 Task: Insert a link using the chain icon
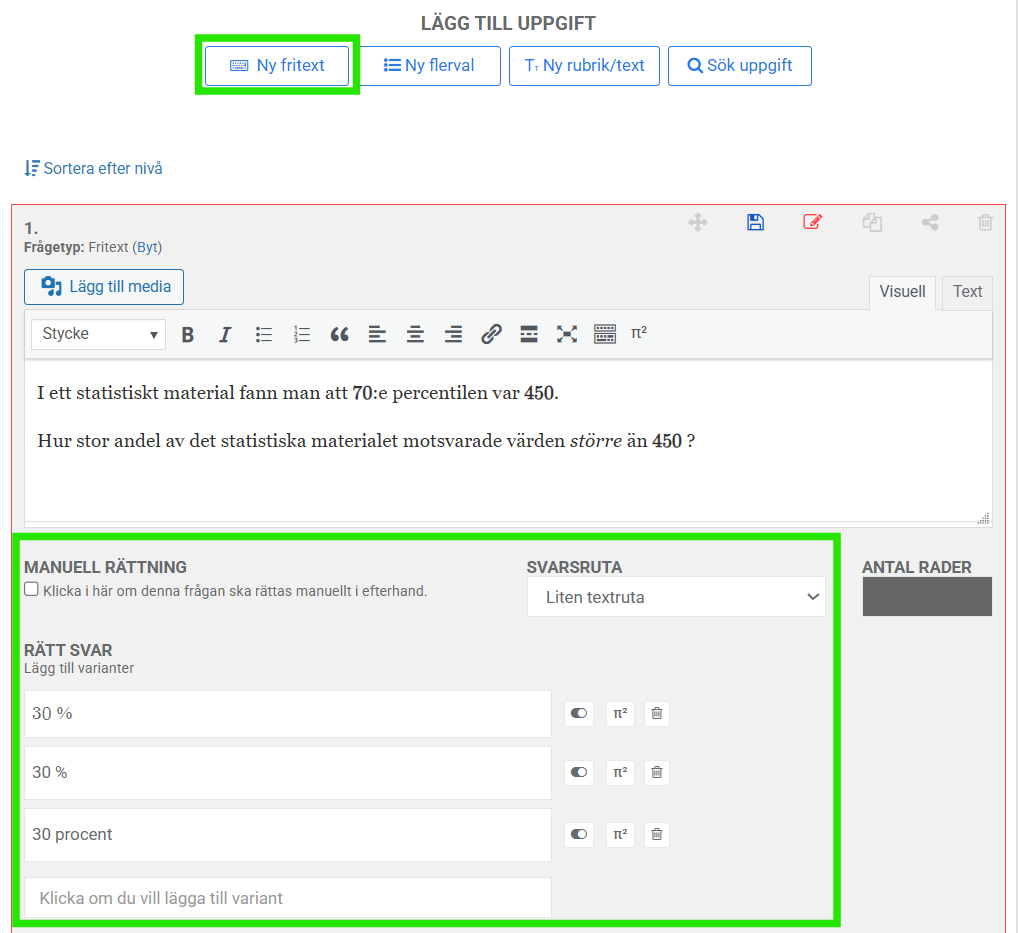pos(491,335)
